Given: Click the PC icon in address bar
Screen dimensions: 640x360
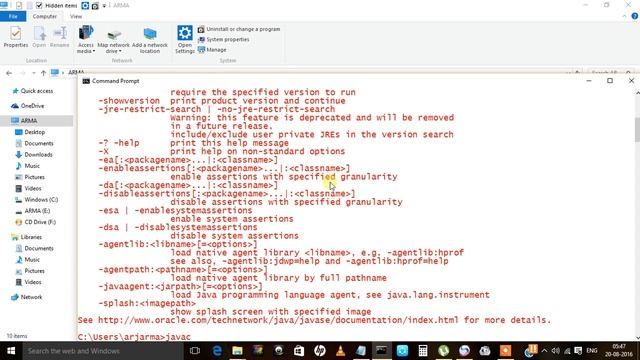Looking at the screenshot, I should point(55,73).
